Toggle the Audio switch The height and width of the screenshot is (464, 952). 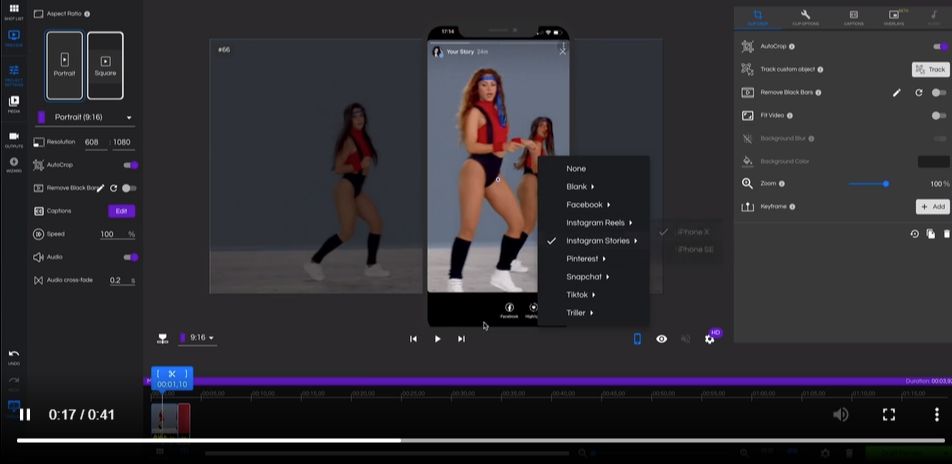pyautogui.click(x=131, y=258)
